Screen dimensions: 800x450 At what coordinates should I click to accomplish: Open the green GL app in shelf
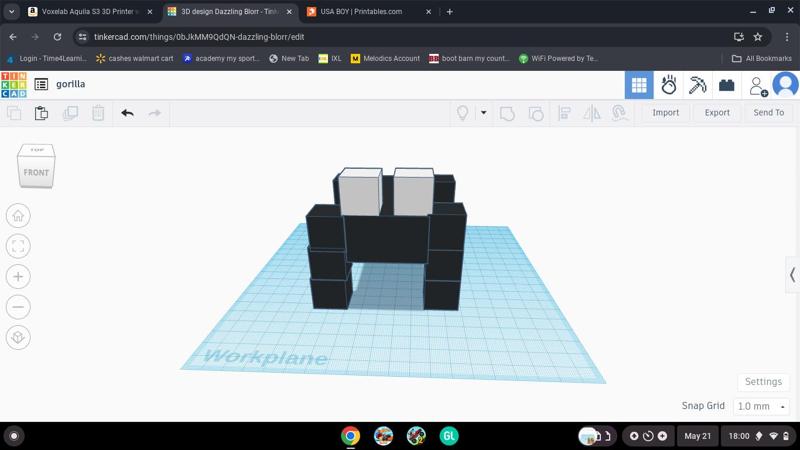tap(449, 436)
